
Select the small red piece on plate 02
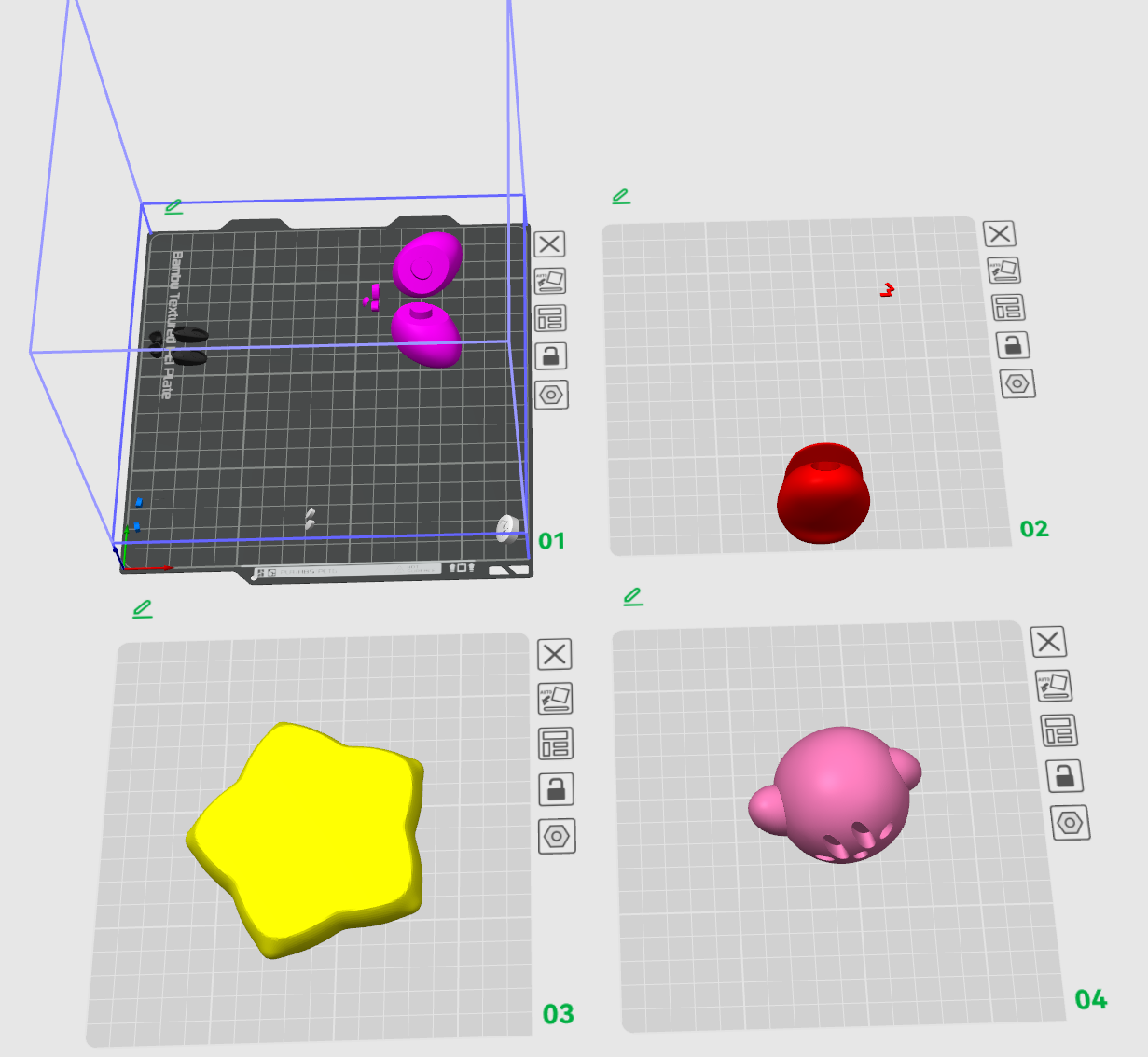tap(887, 290)
